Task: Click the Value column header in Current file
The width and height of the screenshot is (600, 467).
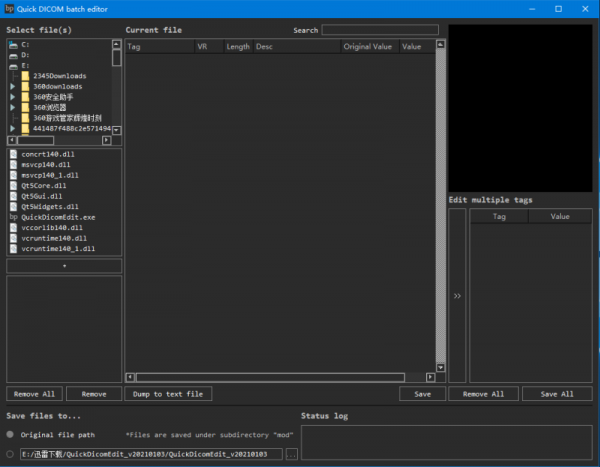Action: pos(417,47)
